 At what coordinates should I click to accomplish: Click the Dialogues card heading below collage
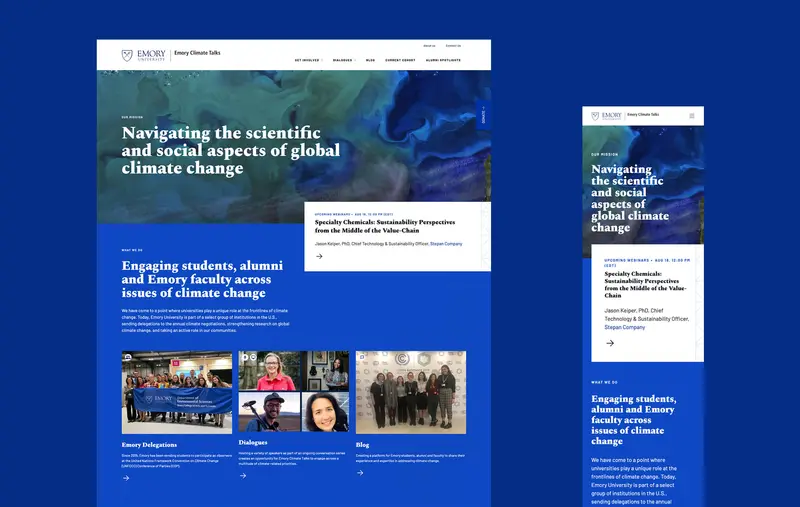click(253, 442)
